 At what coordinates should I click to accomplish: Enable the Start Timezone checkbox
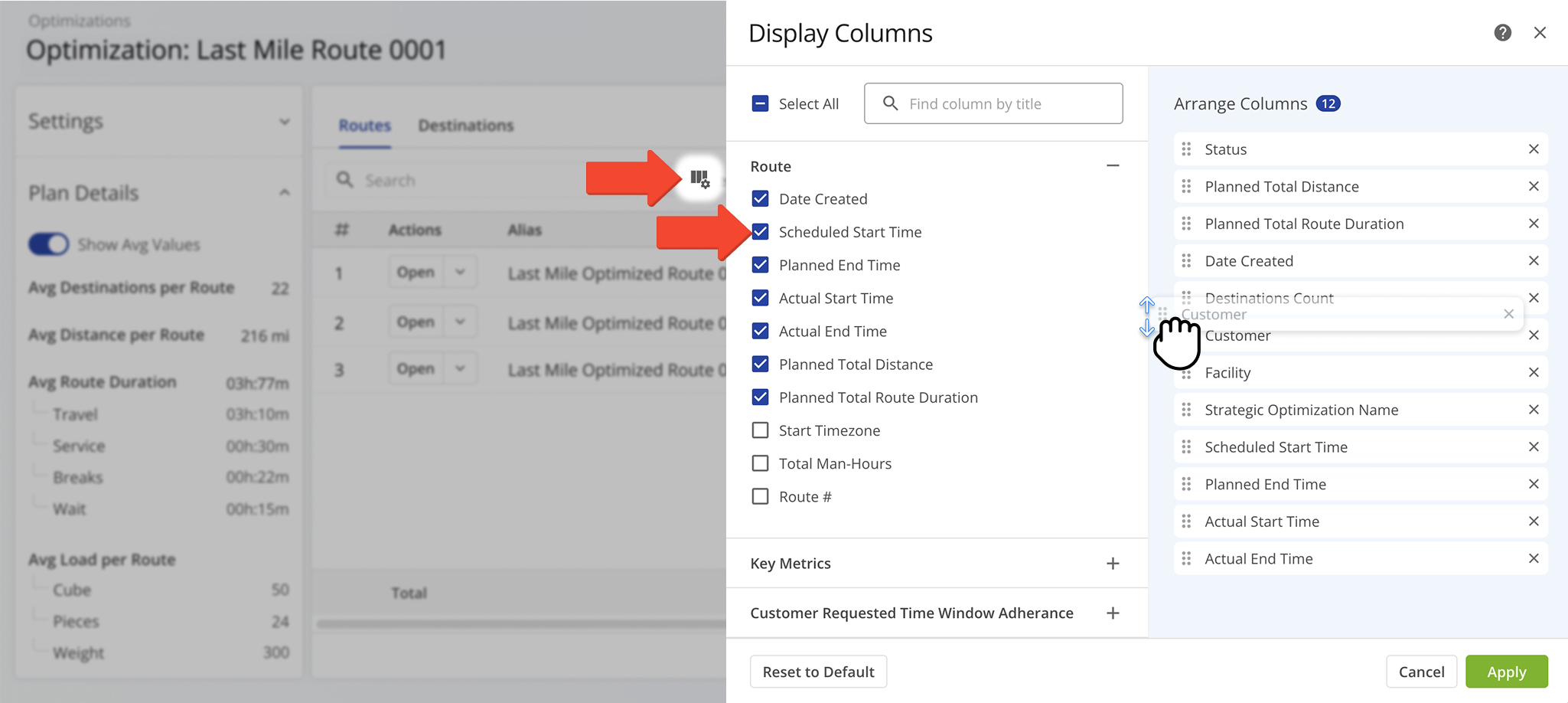760,430
